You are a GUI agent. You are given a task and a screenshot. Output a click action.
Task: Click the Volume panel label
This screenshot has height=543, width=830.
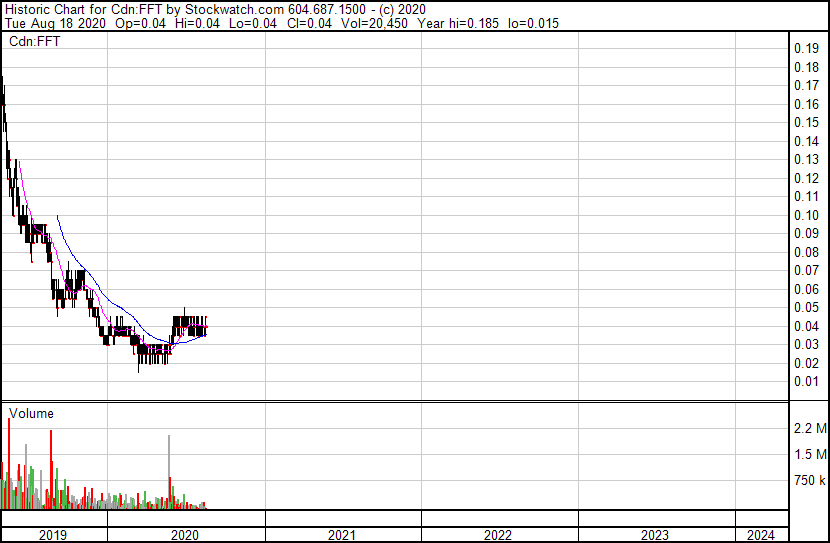[31, 413]
